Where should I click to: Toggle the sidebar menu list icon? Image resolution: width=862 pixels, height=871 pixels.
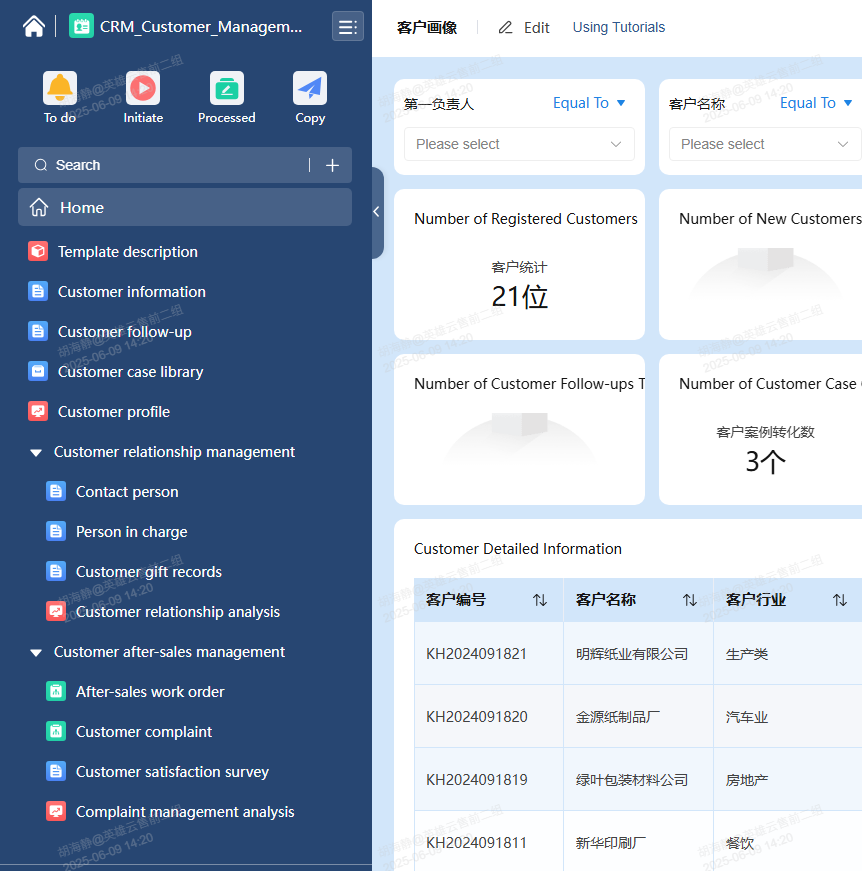click(x=348, y=27)
